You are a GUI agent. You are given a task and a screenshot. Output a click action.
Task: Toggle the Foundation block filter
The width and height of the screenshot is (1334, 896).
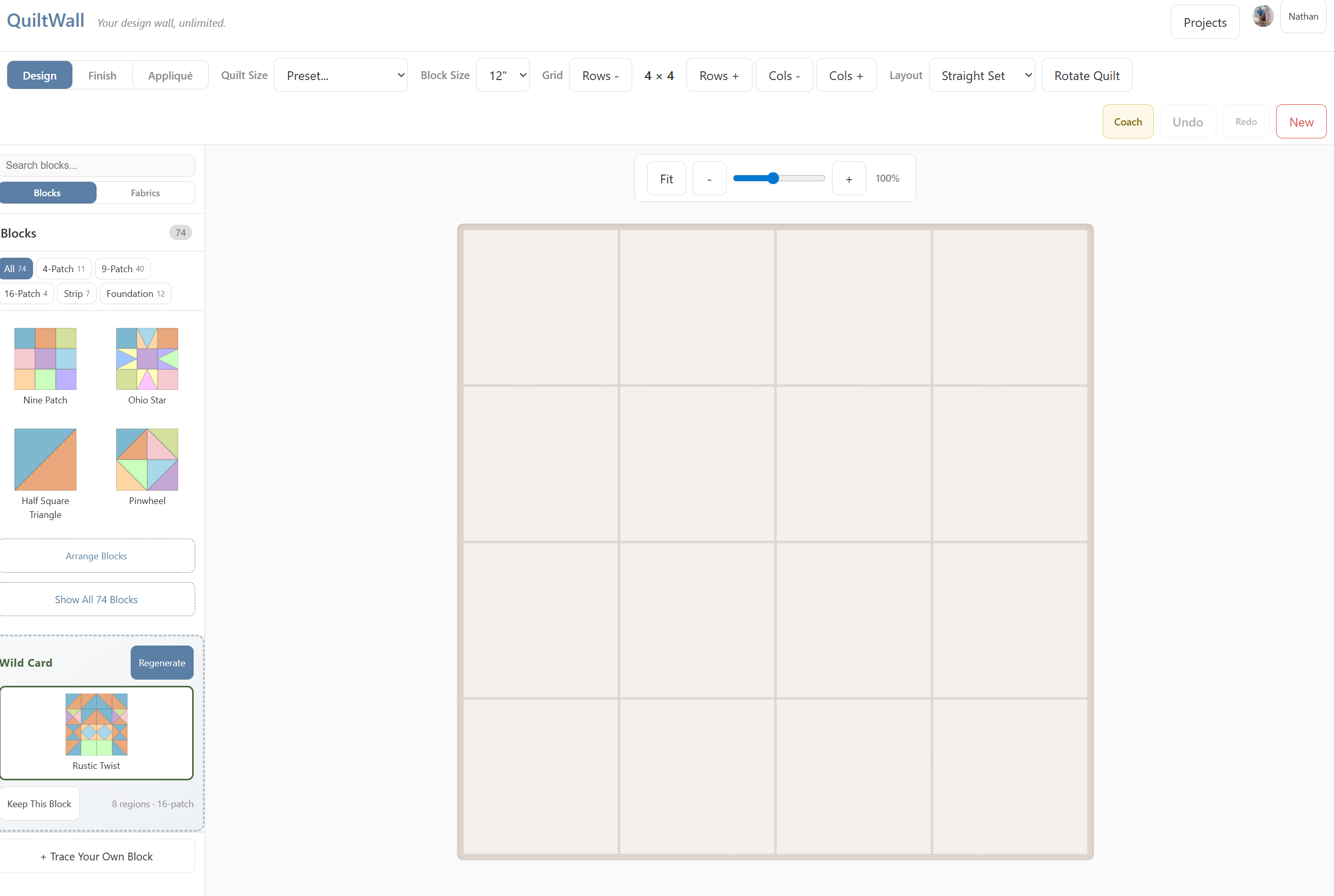(x=135, y=293)
